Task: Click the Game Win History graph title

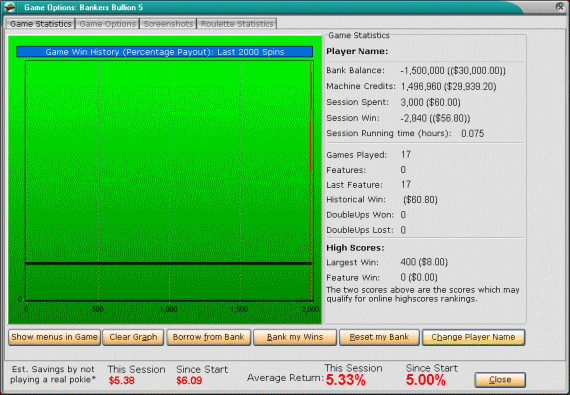Action: pos(165,52)
